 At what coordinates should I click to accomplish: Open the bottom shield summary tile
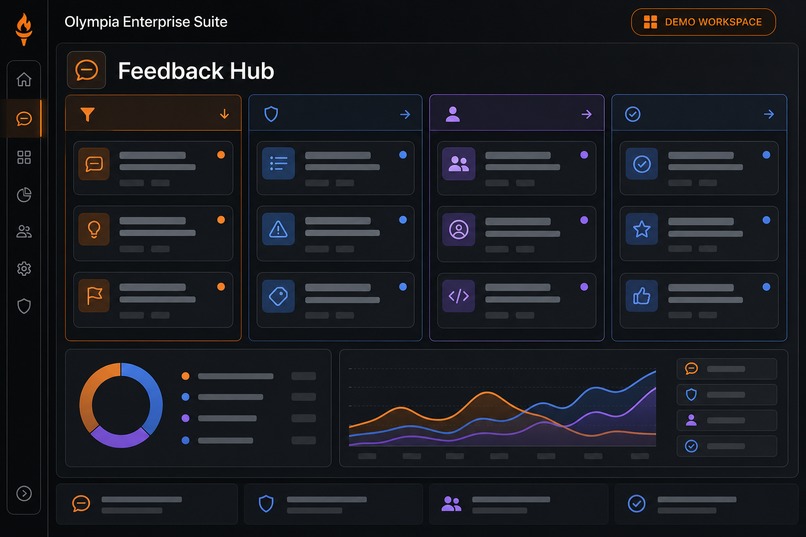(x=333, y=504)
